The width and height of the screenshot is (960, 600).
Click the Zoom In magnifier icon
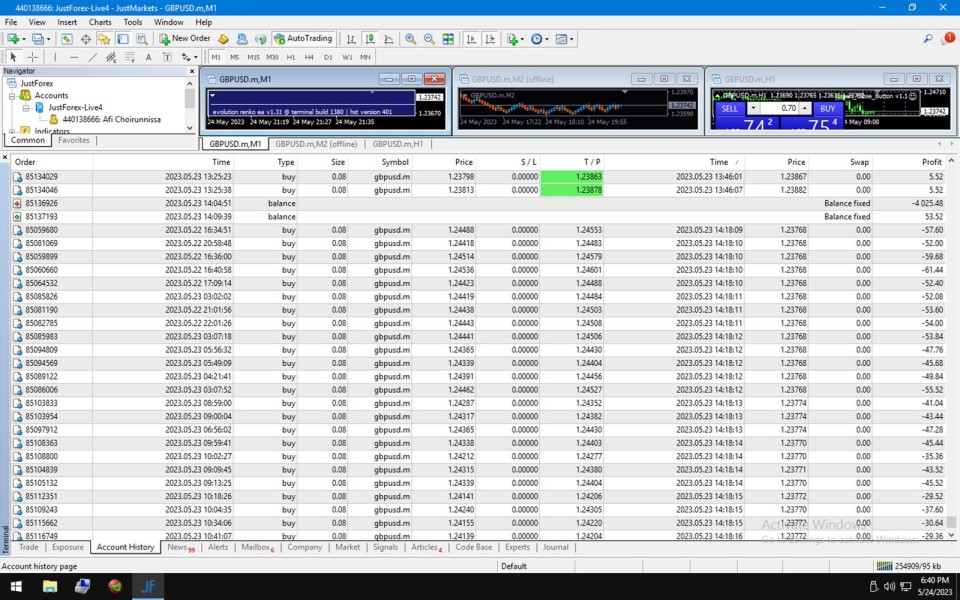[410, 39]
